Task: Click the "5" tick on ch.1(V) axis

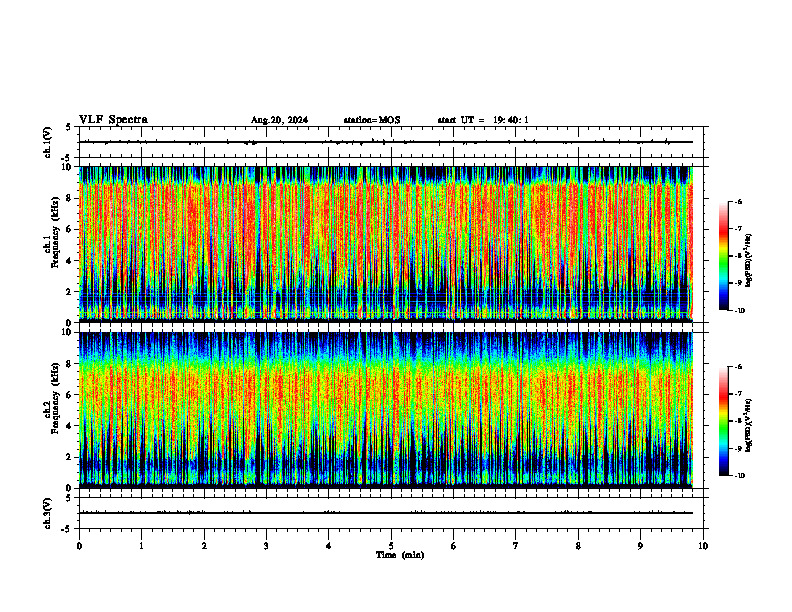Action: click(68, 127)
